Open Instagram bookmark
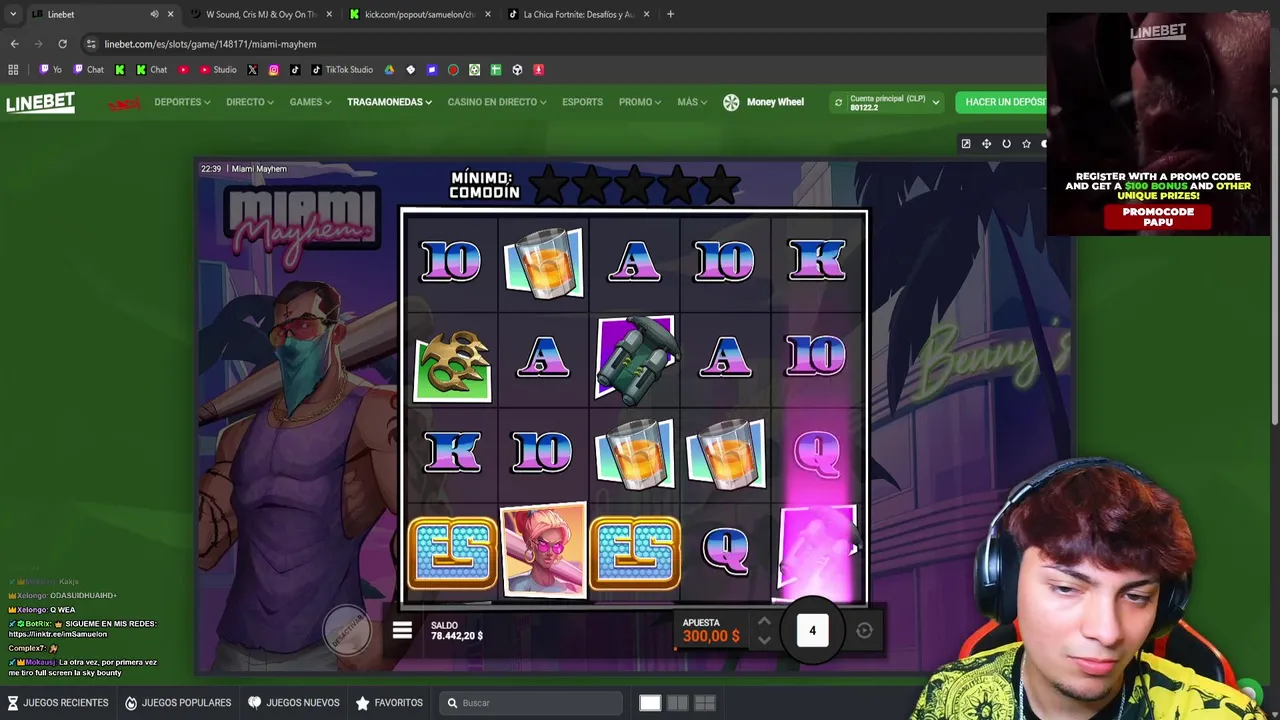This screenshot has height=720, width=1280. (x=273, y=70)
